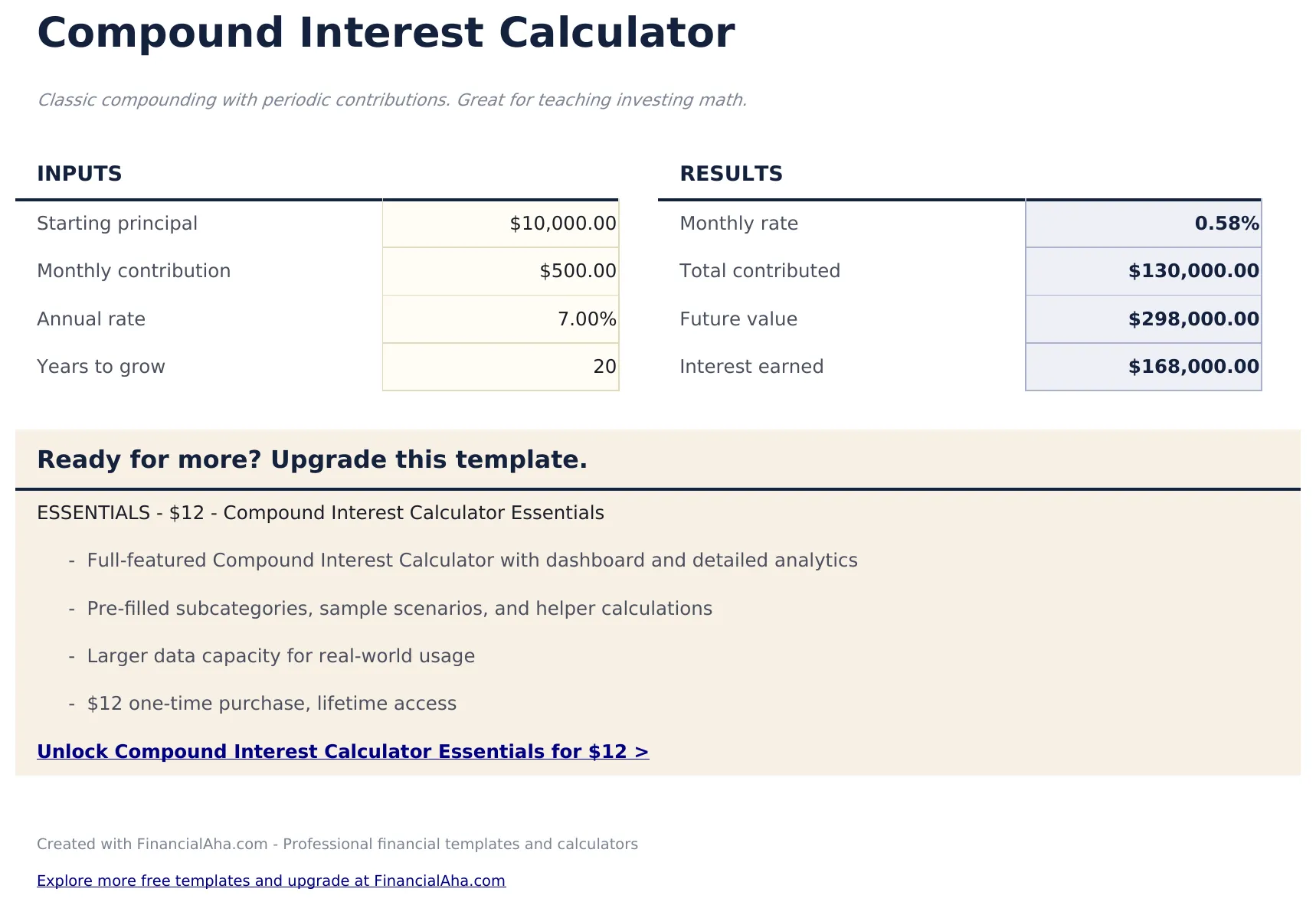Click the Starting principal input field

[x=499, y=224]
